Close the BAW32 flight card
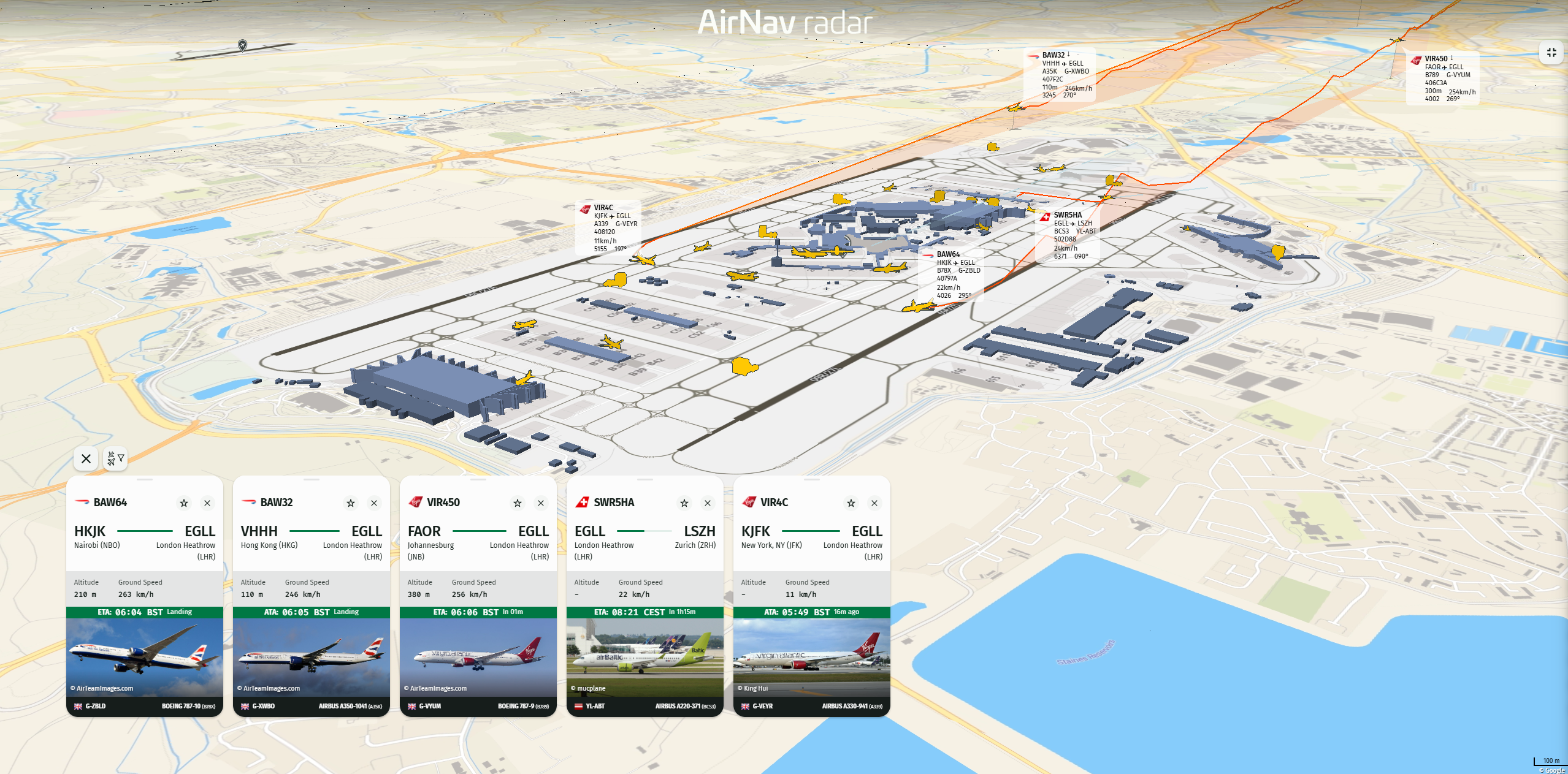The height and width of the screenshot is (774, 1568). pos(374,503)
